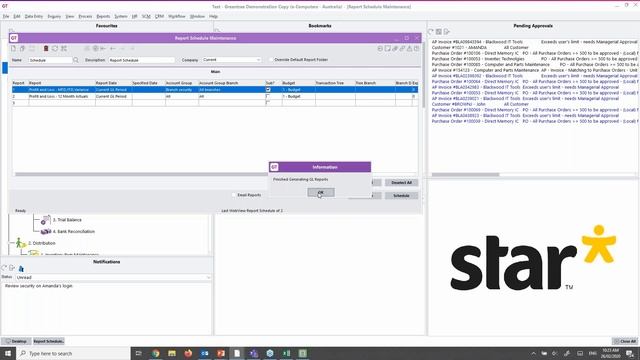The width and height of the screenshot is (640, 360).
Task: Click the GT logo icon in Report Schedule title bar
Action: 14,38
